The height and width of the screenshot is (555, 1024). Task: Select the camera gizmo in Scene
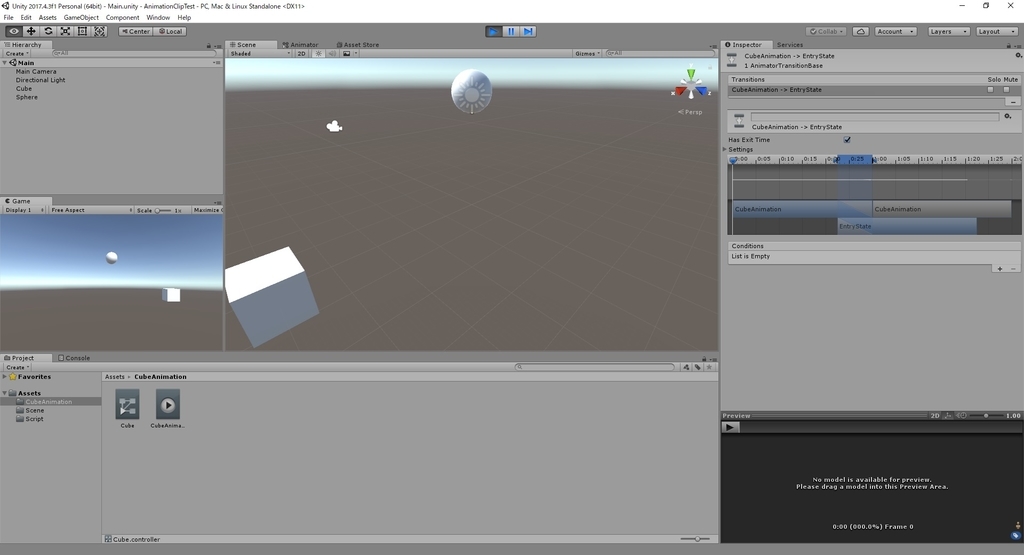[x=334, y=126]
